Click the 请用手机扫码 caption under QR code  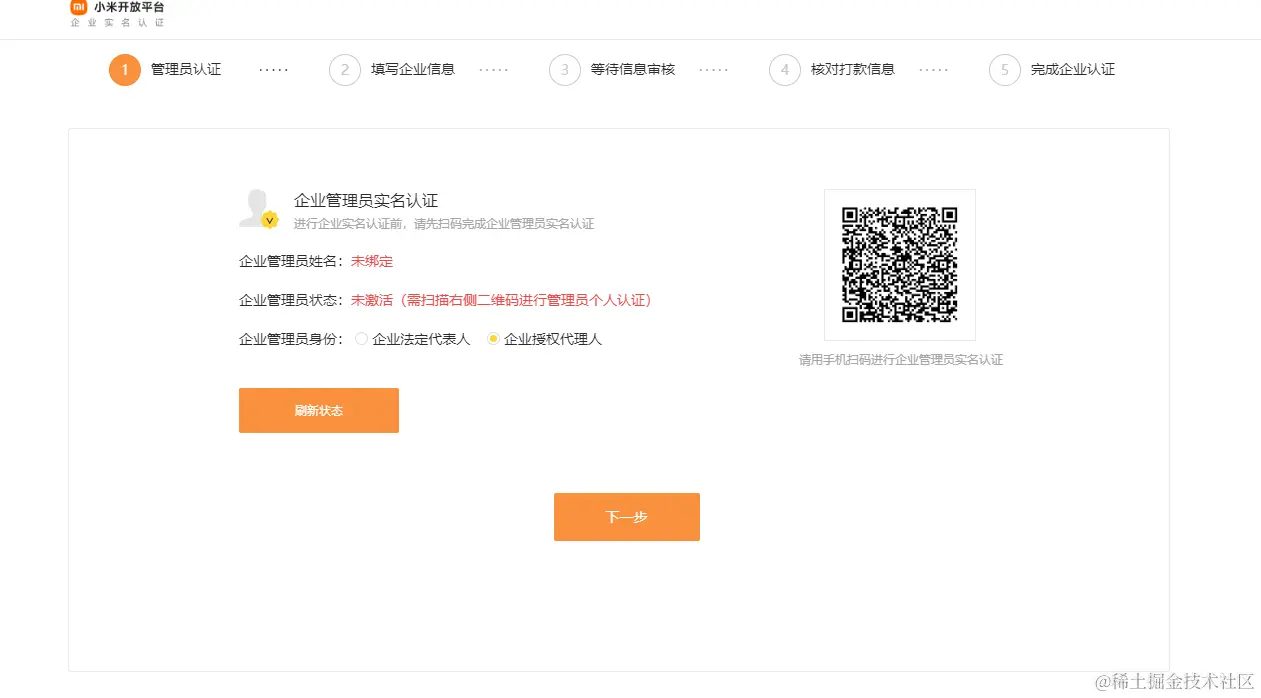pos(900,360)
